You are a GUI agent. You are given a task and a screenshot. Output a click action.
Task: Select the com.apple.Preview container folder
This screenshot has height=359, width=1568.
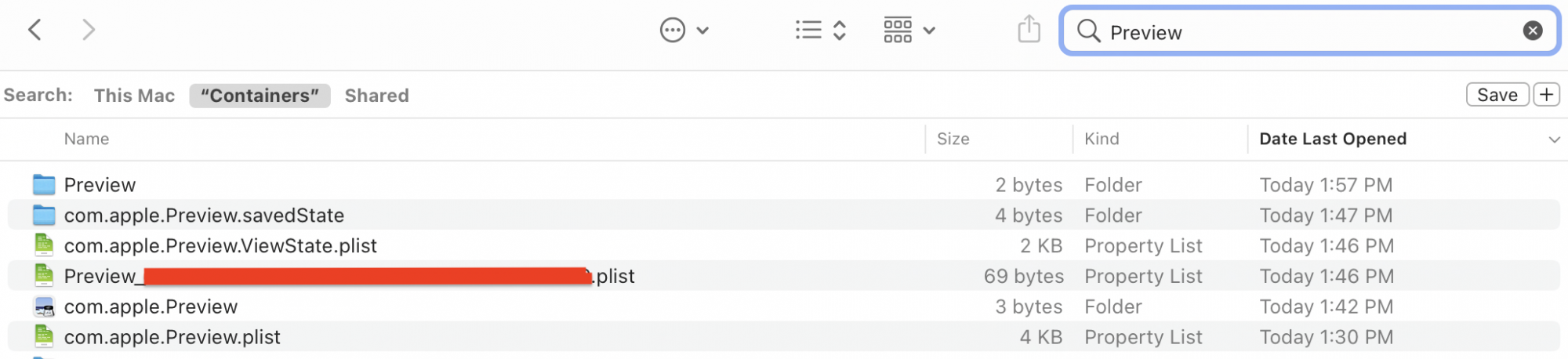point(44,306)
